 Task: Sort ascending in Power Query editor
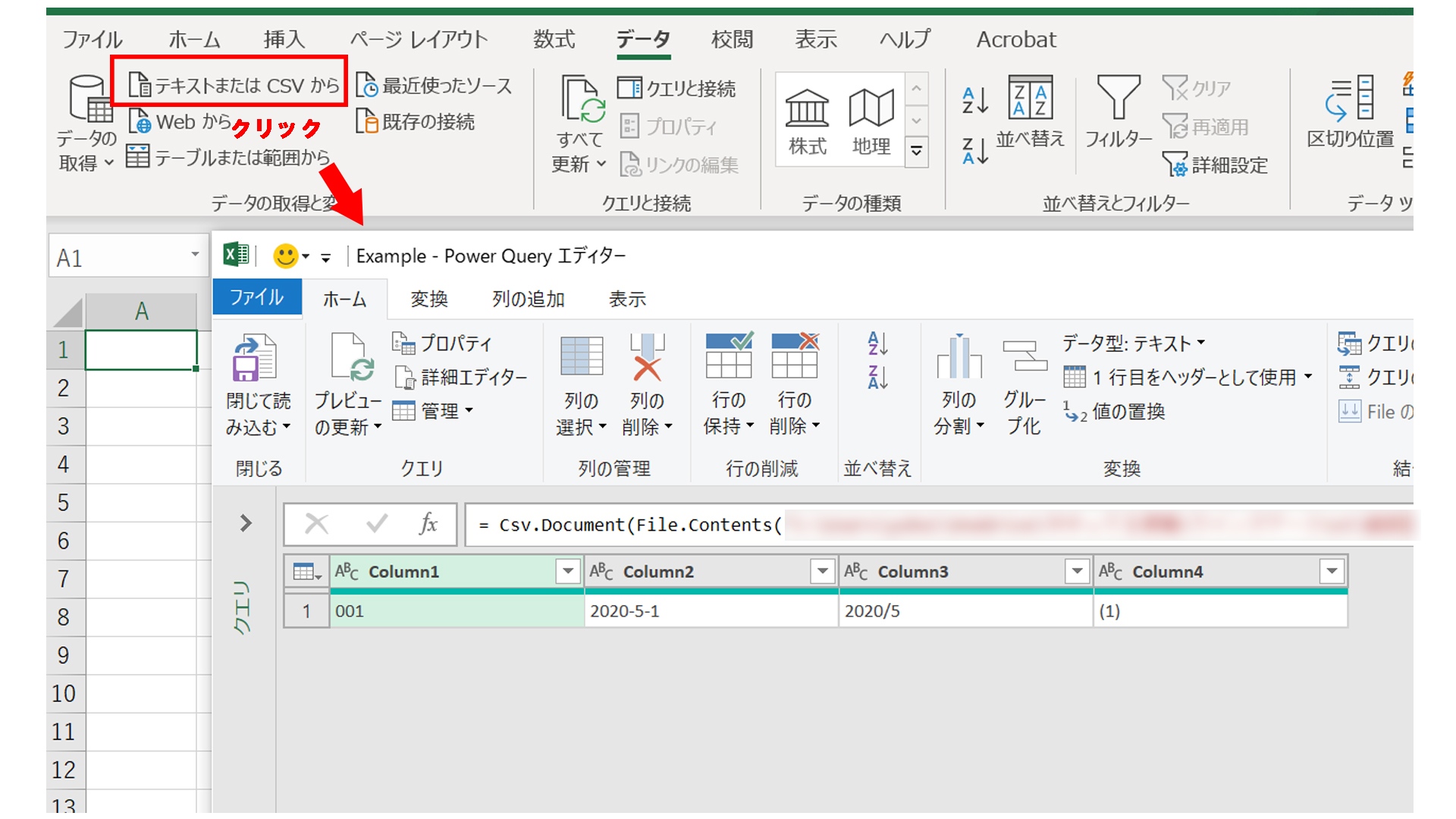tap(877, 344)
